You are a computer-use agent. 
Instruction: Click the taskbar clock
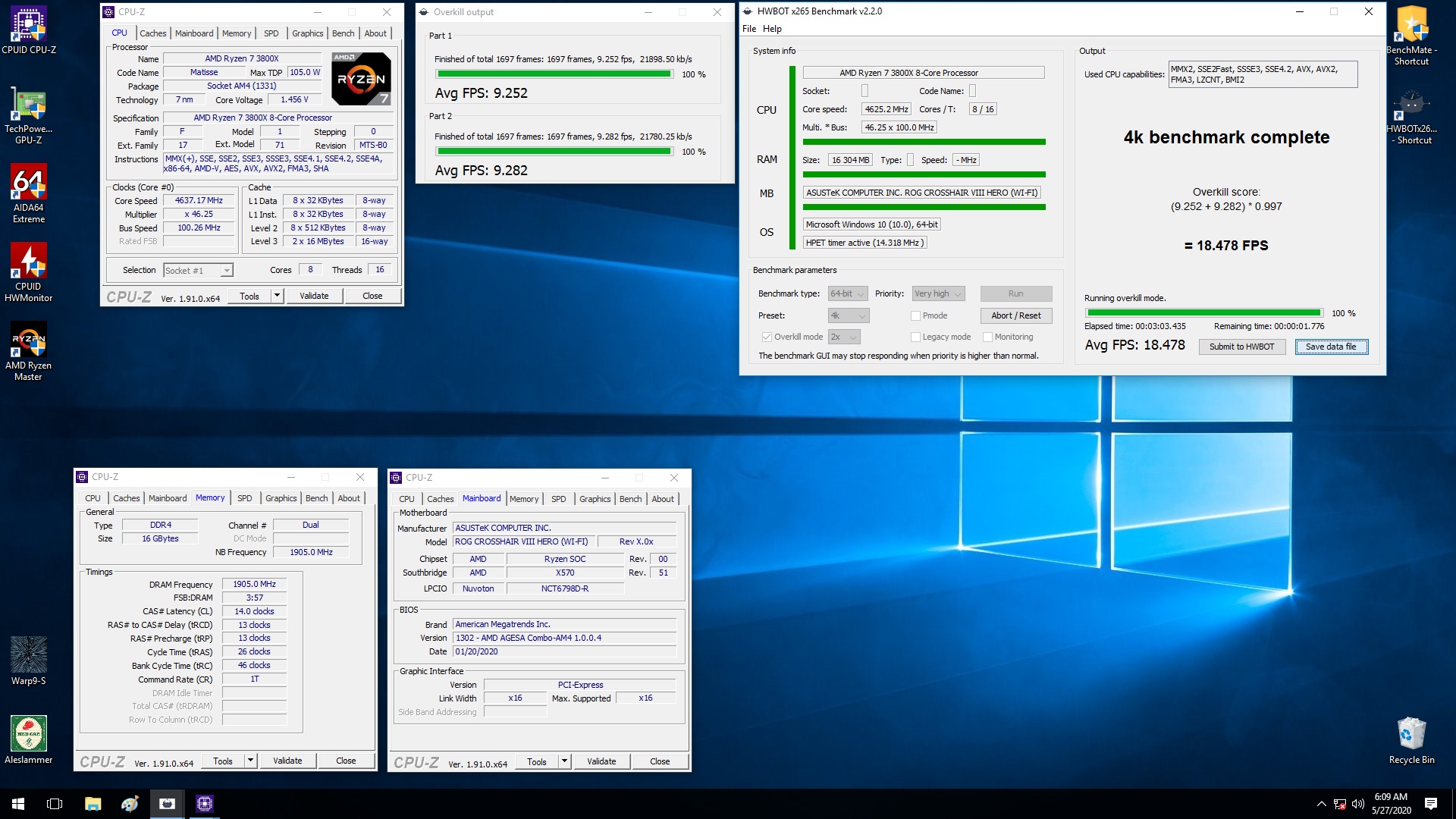point(1391,804)
